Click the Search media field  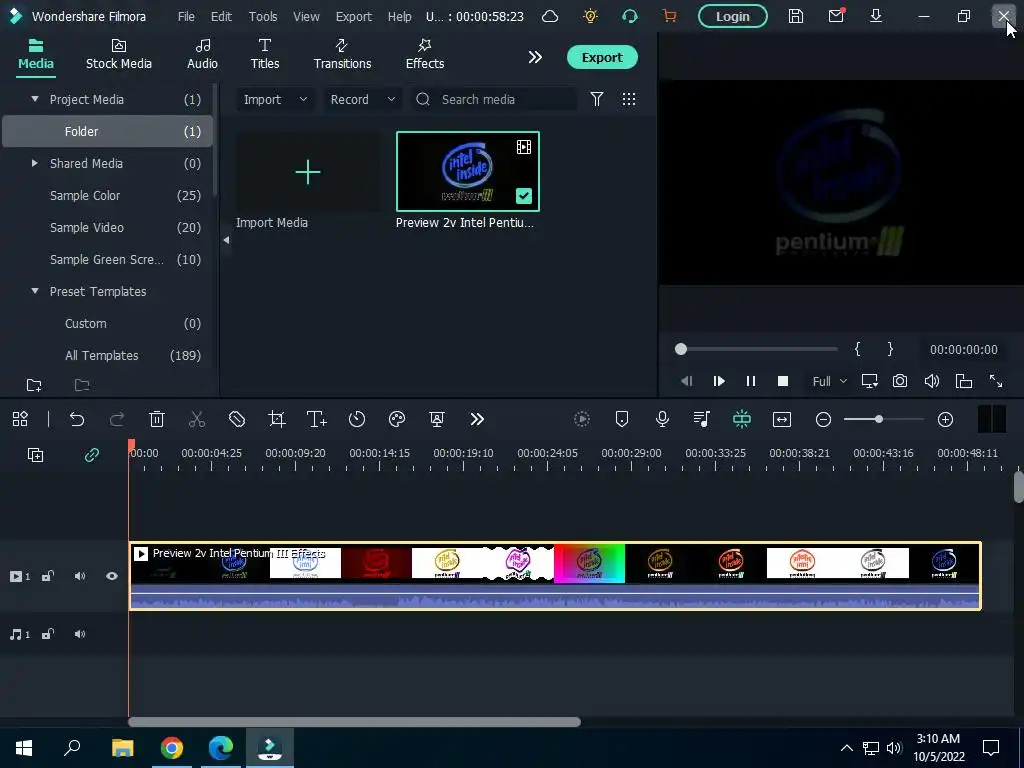pos(494,99)
